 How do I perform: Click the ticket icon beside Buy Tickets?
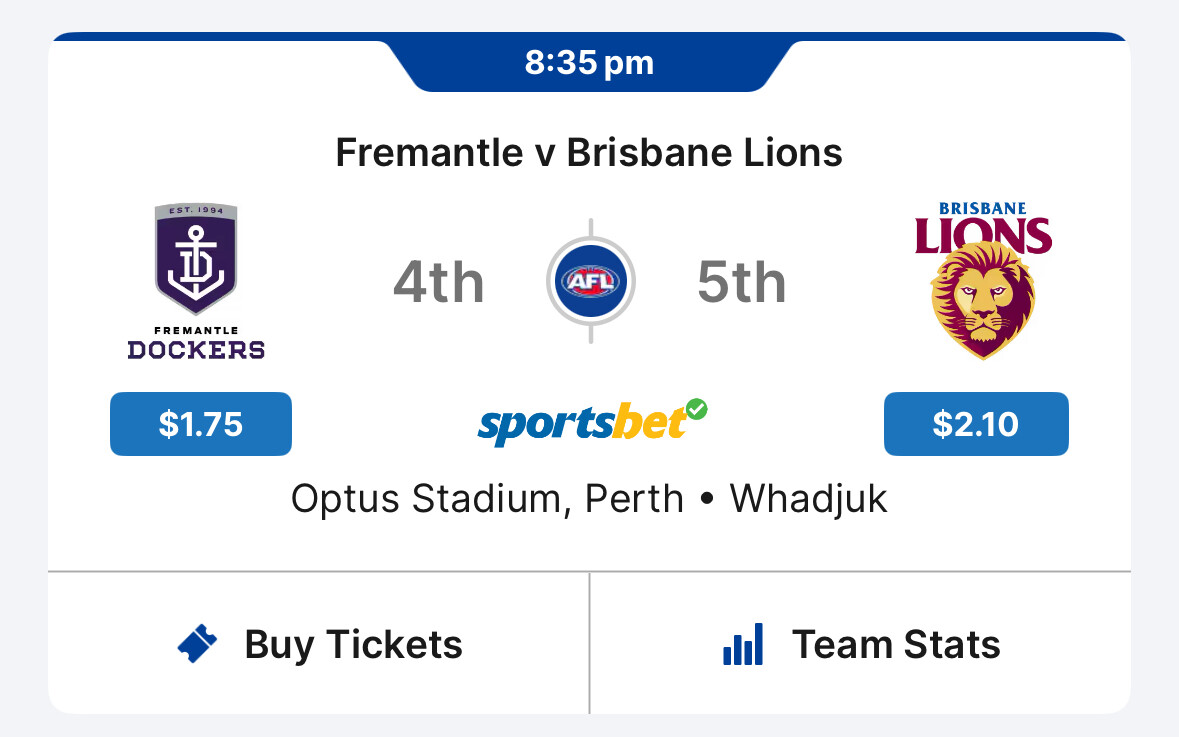[197, 644]
